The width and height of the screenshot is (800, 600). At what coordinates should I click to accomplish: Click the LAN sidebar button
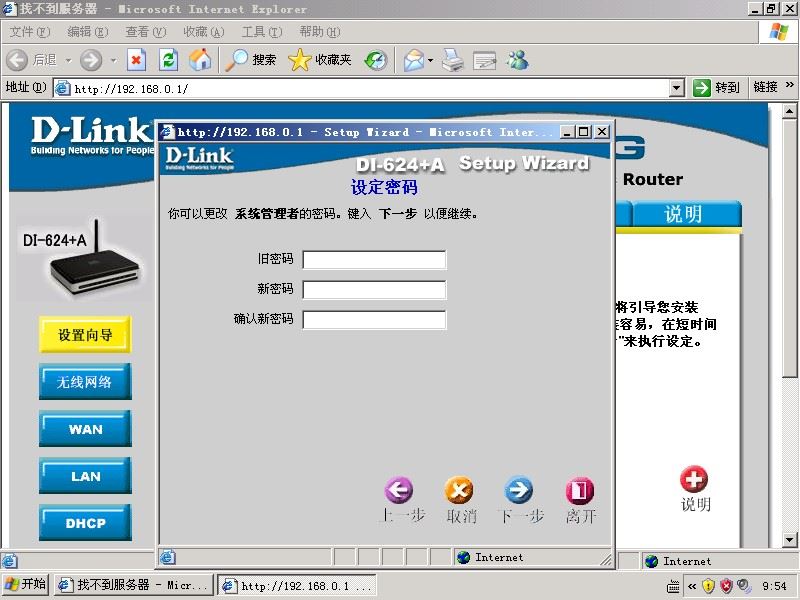click(x=85, y=476)
